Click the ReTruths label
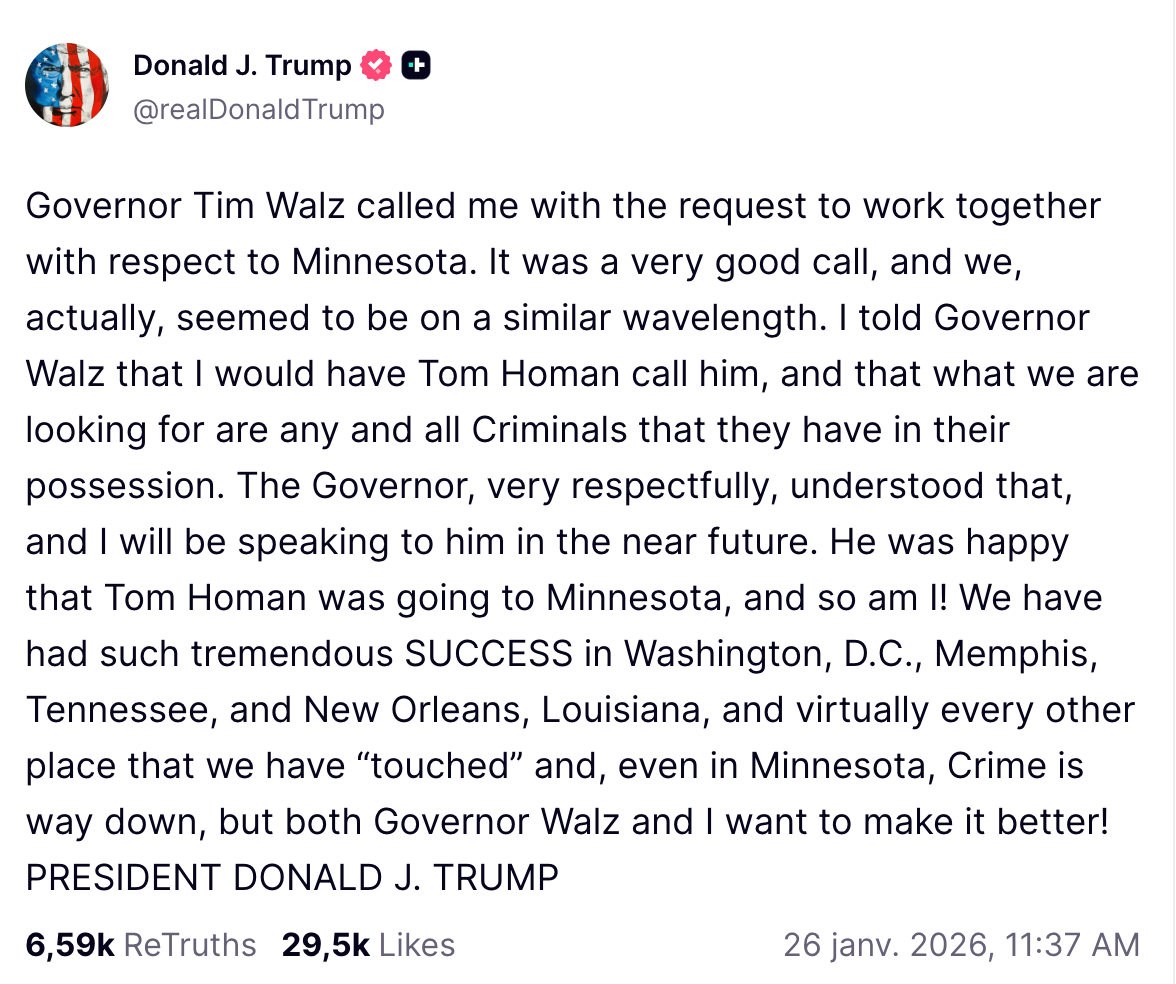 190,945
